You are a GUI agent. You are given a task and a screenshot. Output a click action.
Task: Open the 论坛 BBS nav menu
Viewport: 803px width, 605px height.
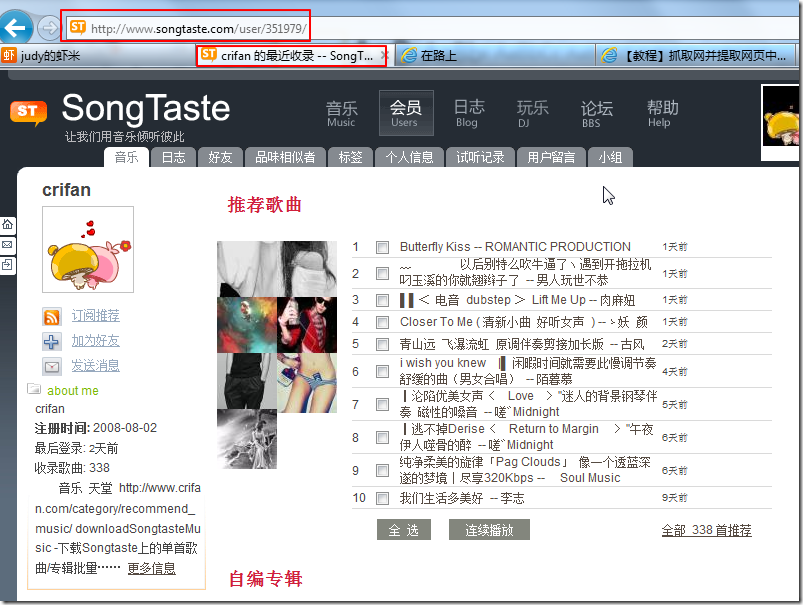point(596,113)
